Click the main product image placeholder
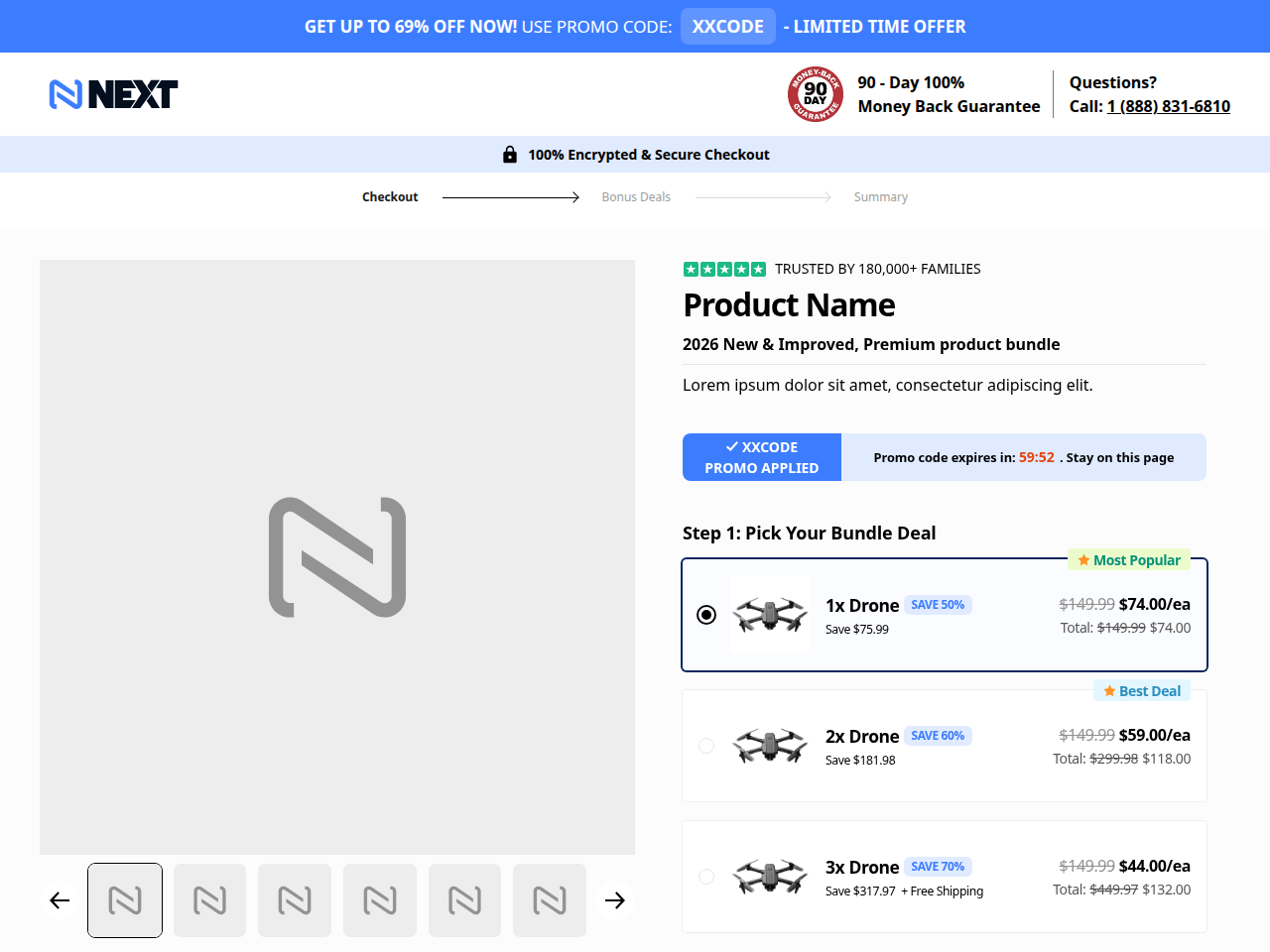 337,557
